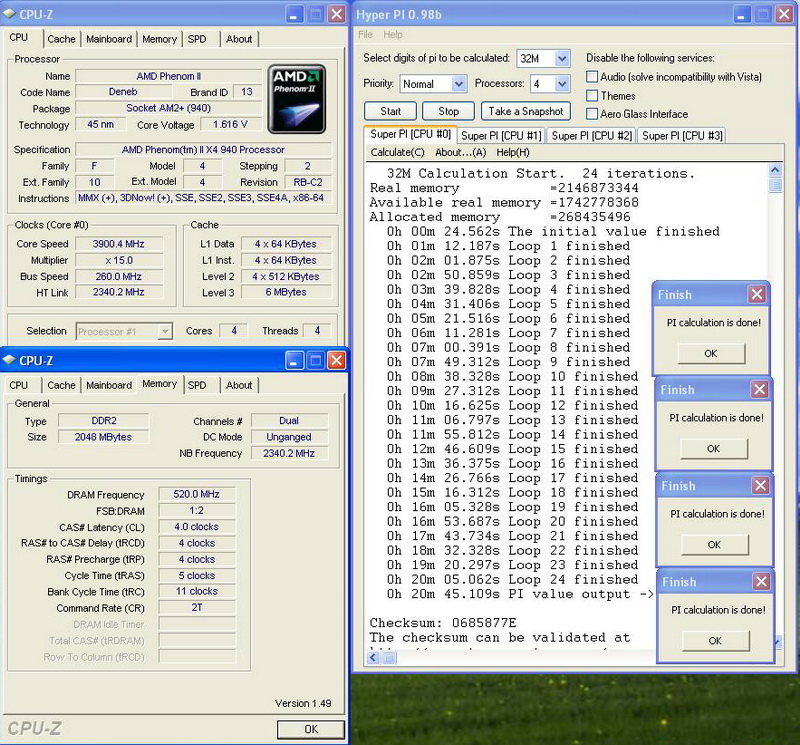Check the Aero Glass Interface option
This screenshot has height=745, width=800.
pyautogui.click(x=592, y=114)
